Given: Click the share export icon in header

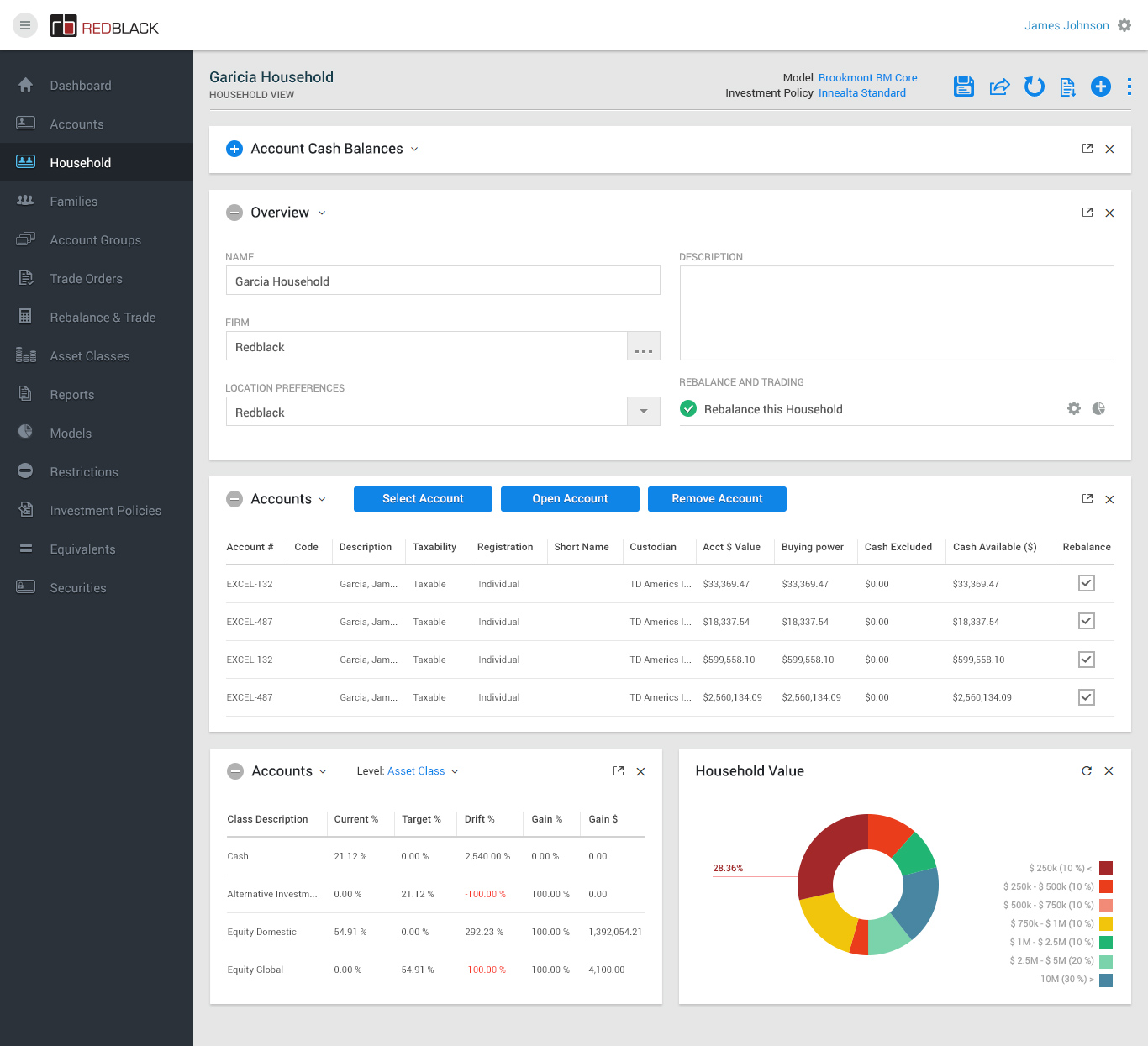Looking at the screenshot, I should tap(999, 87).
